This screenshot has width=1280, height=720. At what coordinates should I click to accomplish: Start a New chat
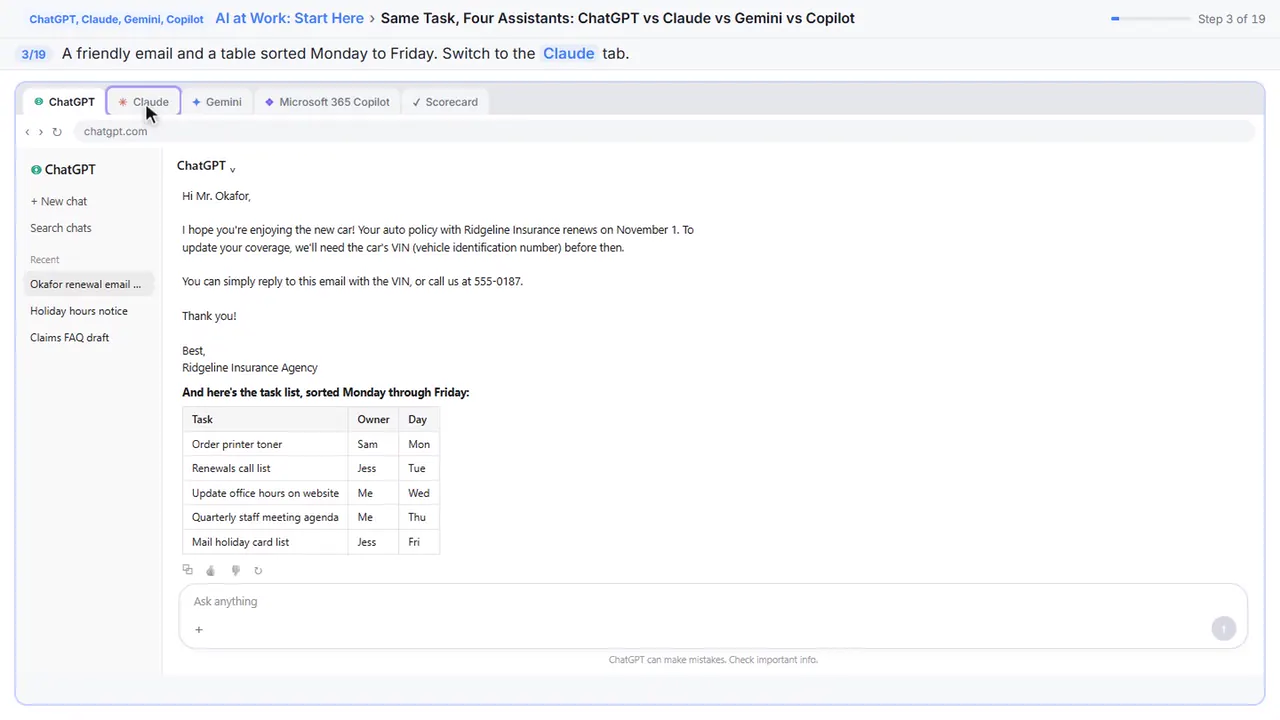(59, 201)
